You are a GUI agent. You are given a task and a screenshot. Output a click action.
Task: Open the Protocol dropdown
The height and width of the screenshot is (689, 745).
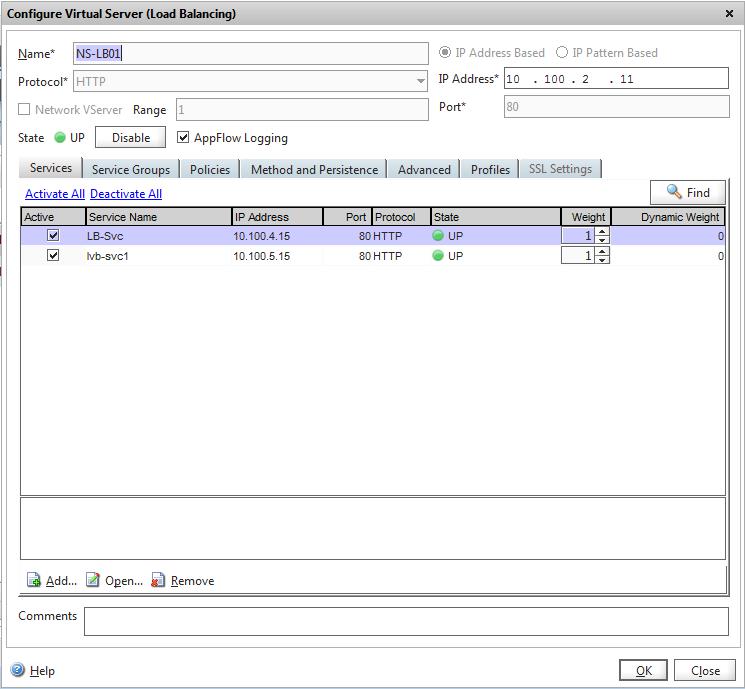click(420, 81)
